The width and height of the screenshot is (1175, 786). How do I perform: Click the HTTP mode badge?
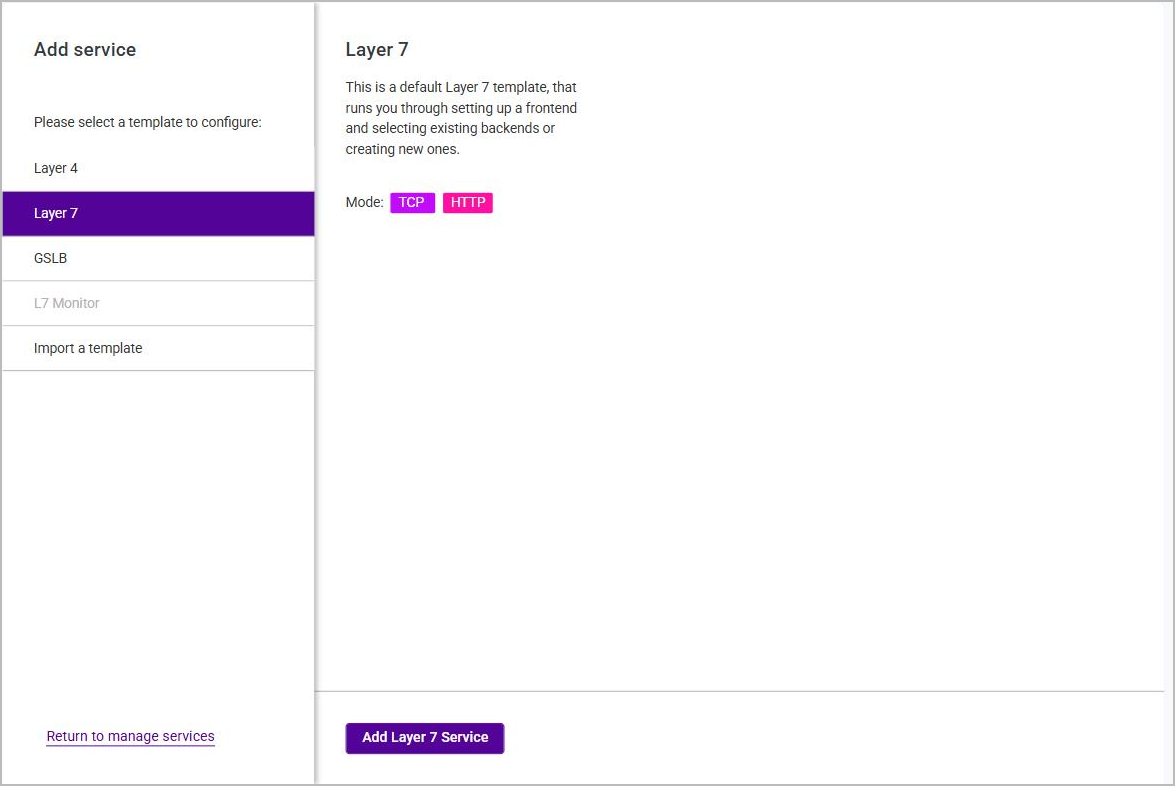(468, 203)
